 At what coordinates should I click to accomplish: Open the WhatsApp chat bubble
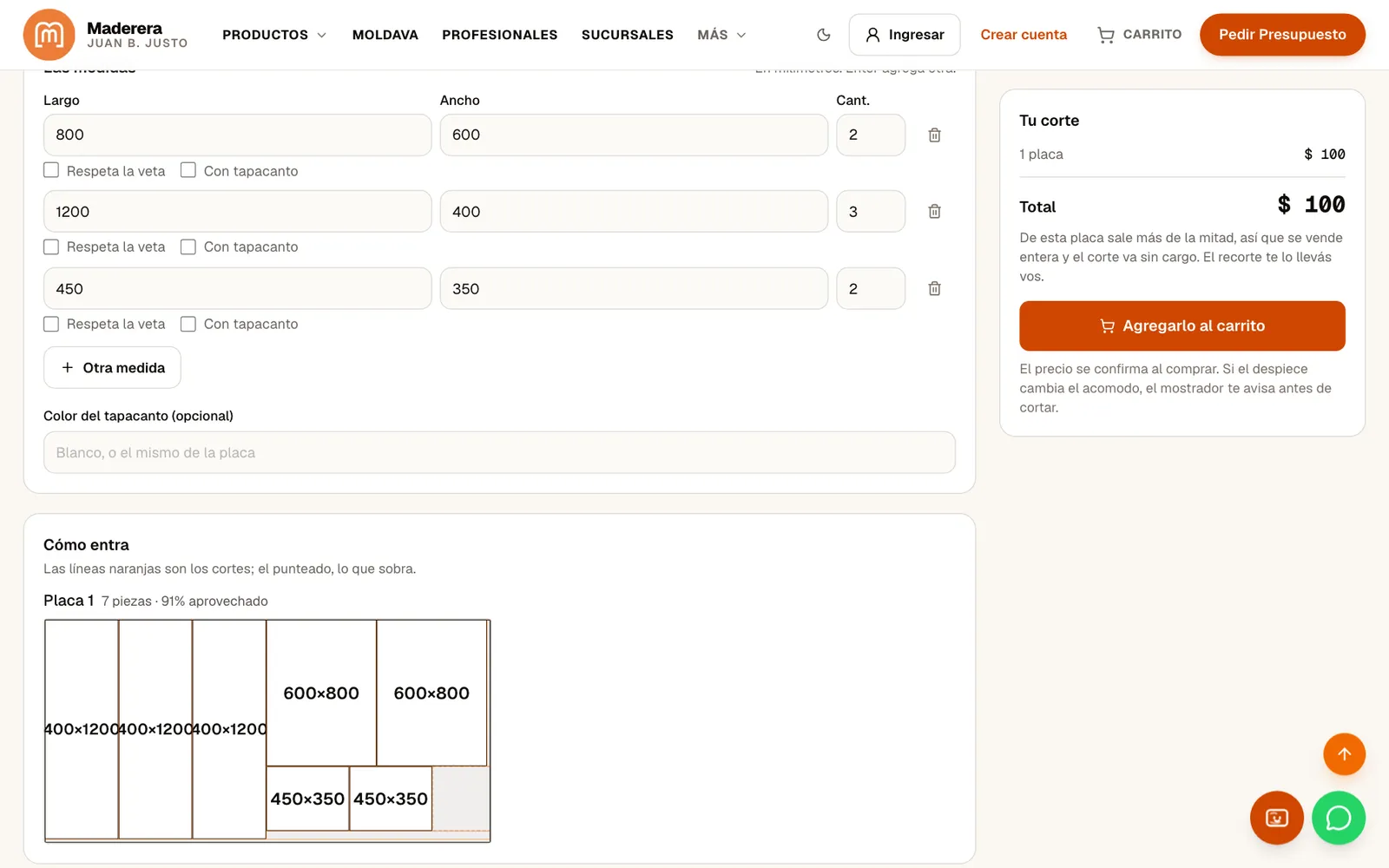click(1338, 818)
